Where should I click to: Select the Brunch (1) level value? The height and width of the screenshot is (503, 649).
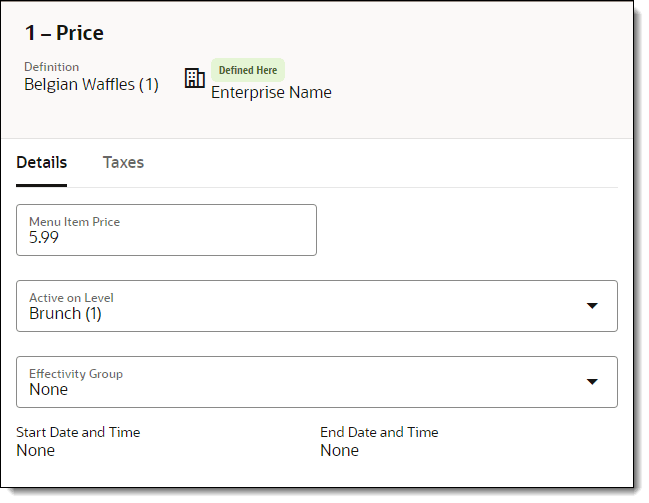click(65, 314)
